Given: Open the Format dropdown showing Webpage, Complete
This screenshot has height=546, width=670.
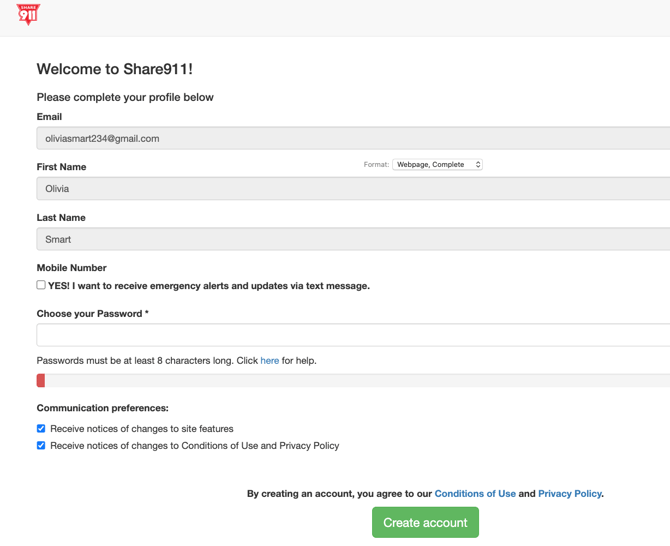Looking at the screenshot, I should click(437, 165).
